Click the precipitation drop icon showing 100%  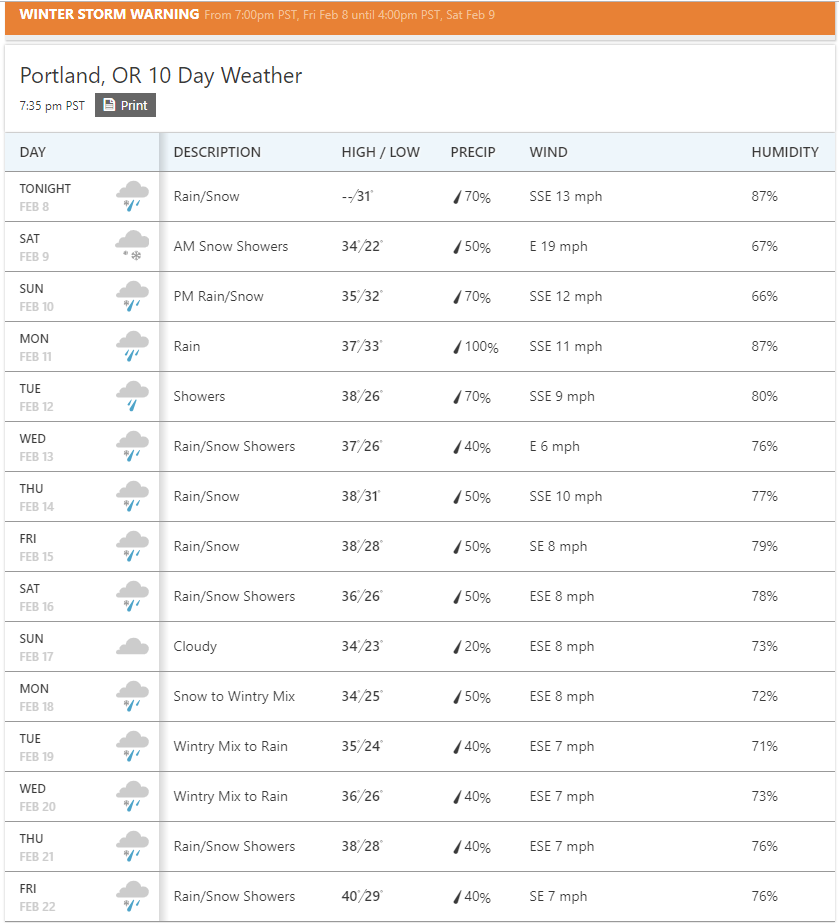tap(457, 347)
